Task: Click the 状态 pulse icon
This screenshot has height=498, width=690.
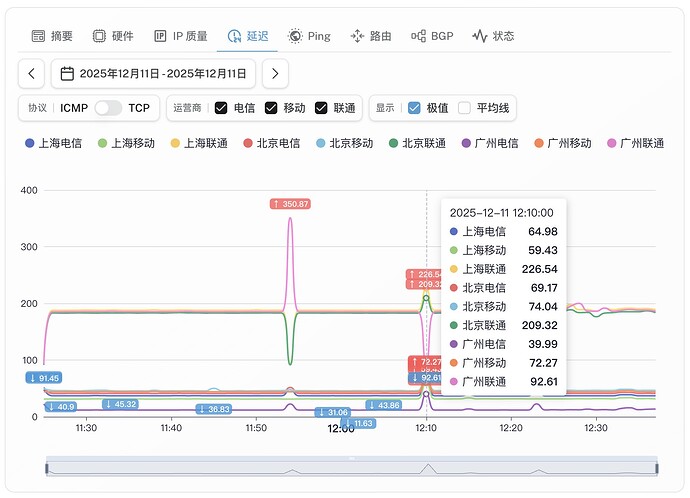Action: [x=480, y=36]
